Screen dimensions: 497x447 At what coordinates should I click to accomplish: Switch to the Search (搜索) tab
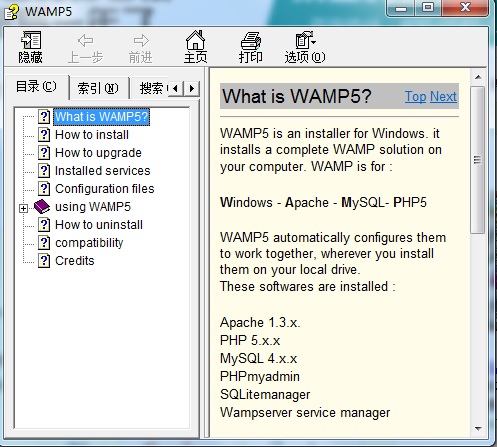tap(151, 88)
